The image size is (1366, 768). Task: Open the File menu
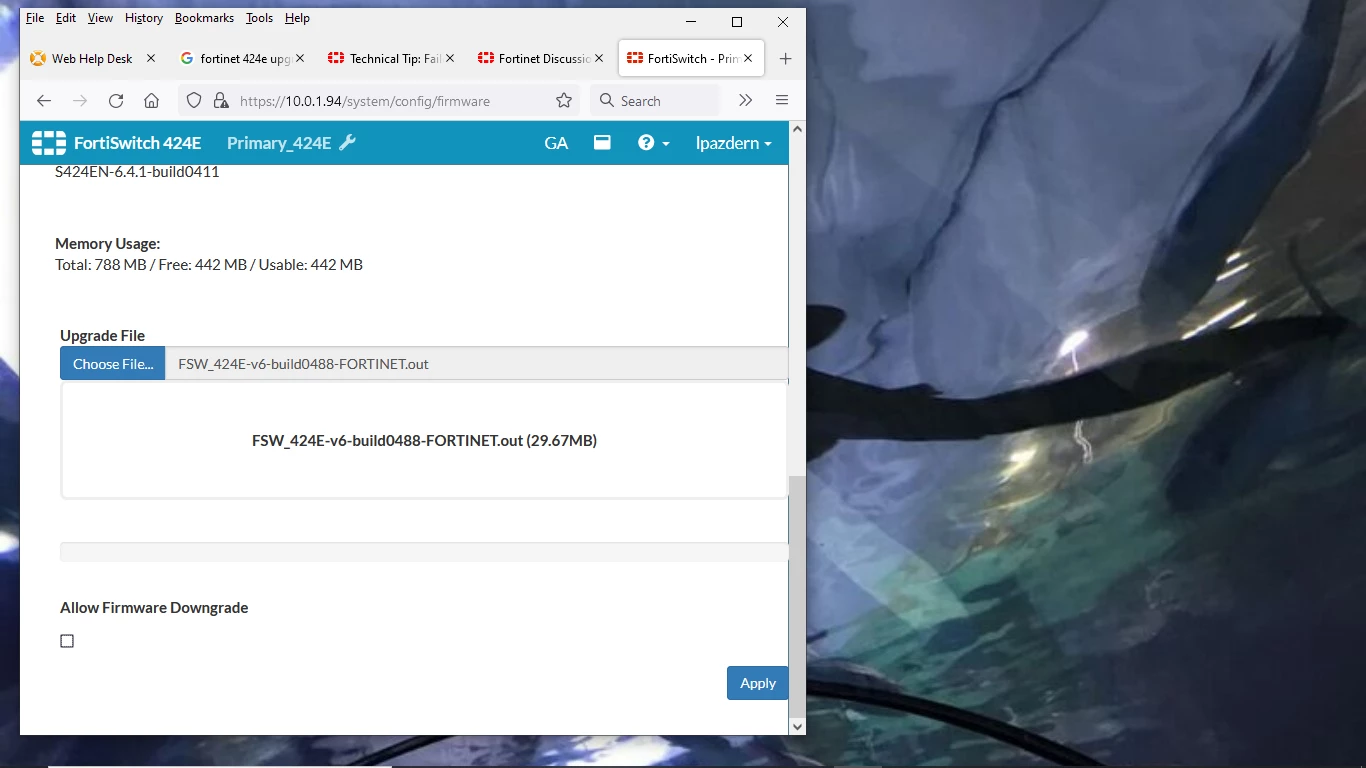click(x=35, y=18)
